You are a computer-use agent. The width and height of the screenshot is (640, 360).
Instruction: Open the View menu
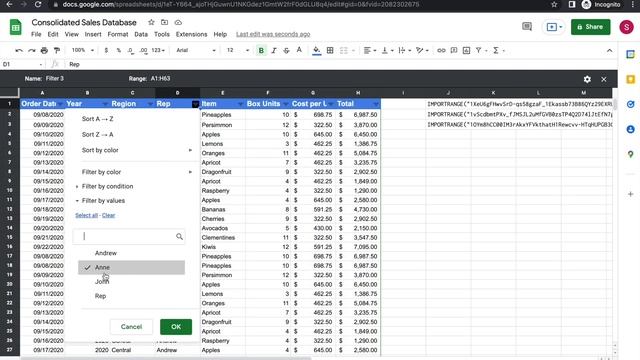(x=71, y=34)
